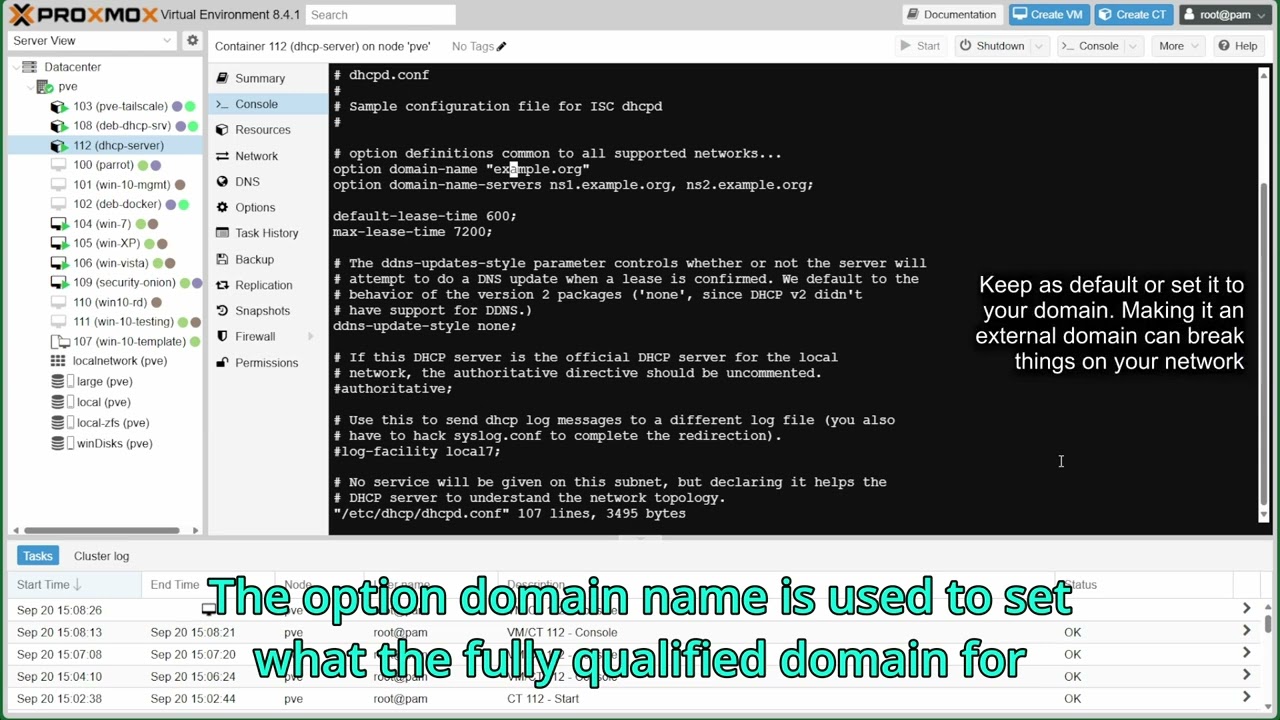Select VM 100 (parrot)
1280x720 pixels.
coord(103,165)
